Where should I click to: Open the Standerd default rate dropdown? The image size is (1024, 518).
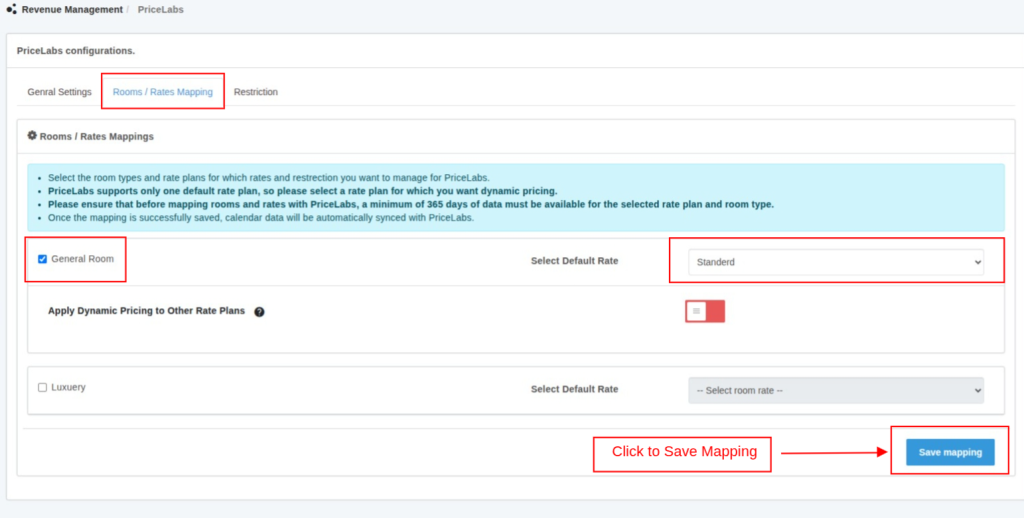coord(835,262)
